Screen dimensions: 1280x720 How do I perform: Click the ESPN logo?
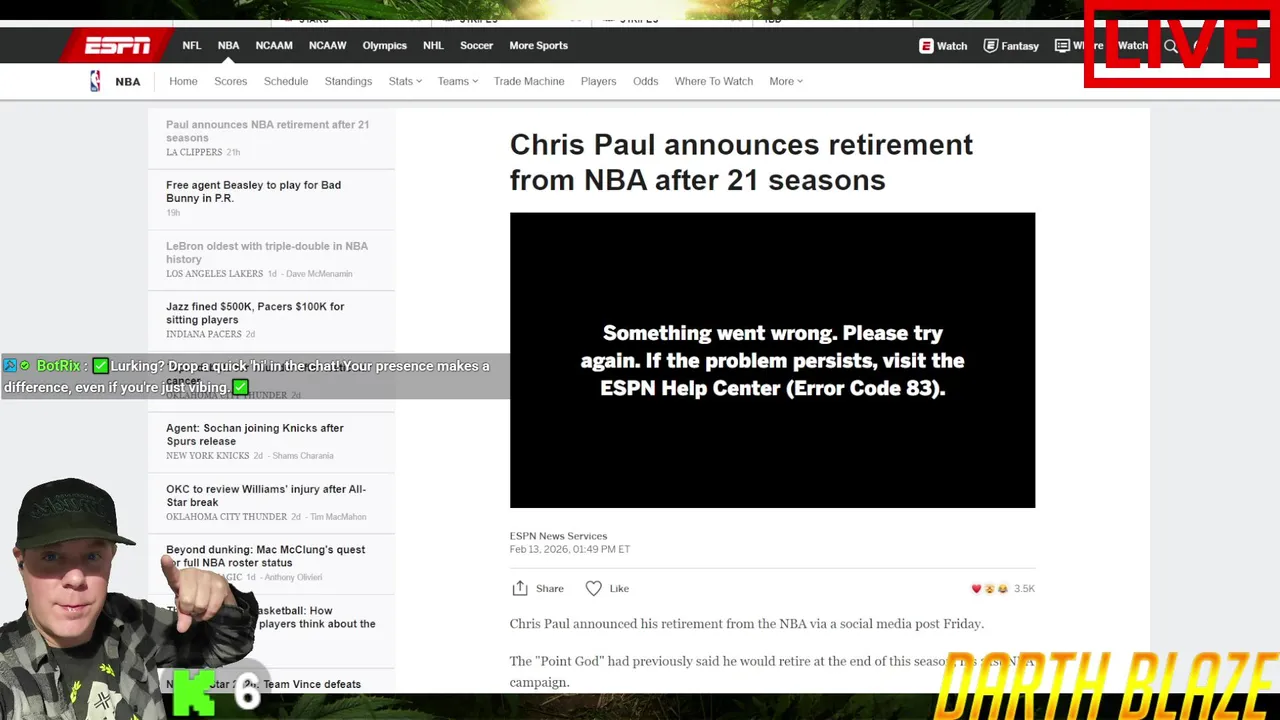[x=117, y=45]
